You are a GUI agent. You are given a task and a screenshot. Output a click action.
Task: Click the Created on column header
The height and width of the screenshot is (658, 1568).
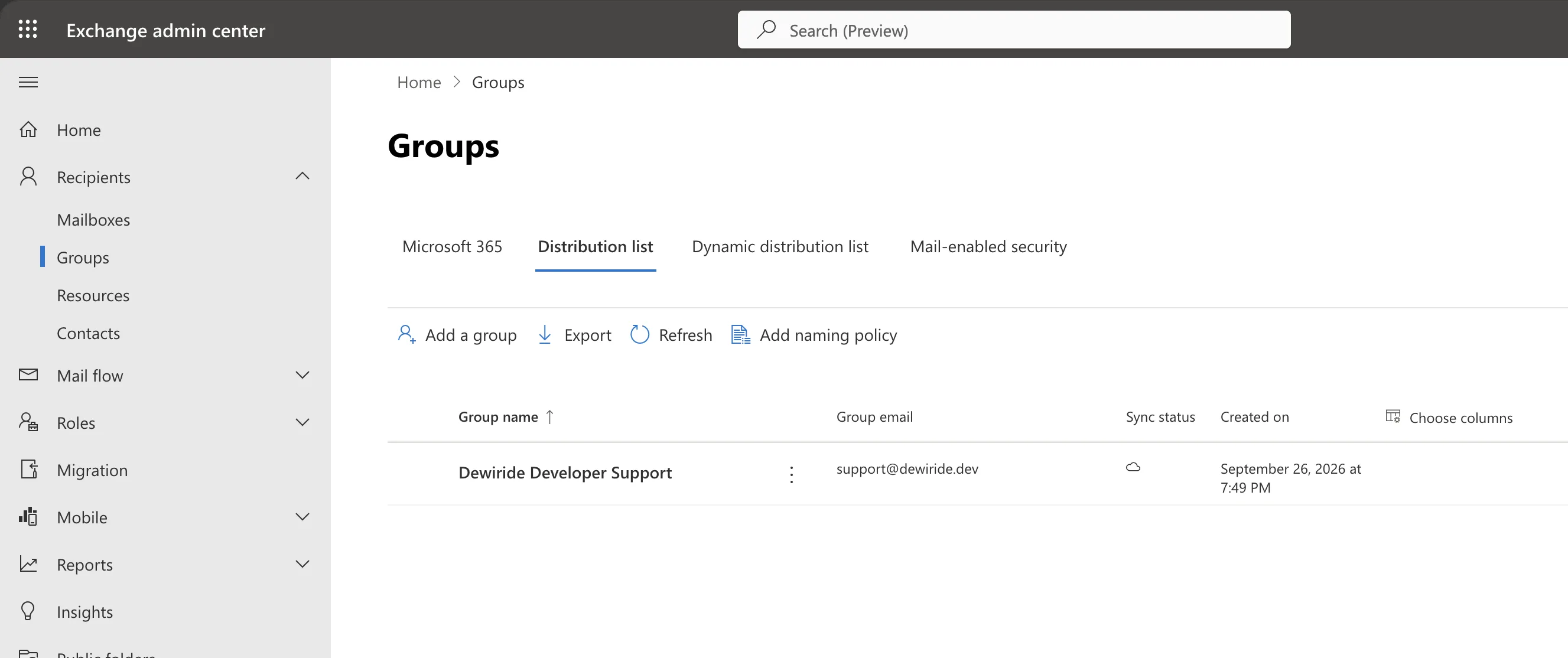pos(1254,417)
